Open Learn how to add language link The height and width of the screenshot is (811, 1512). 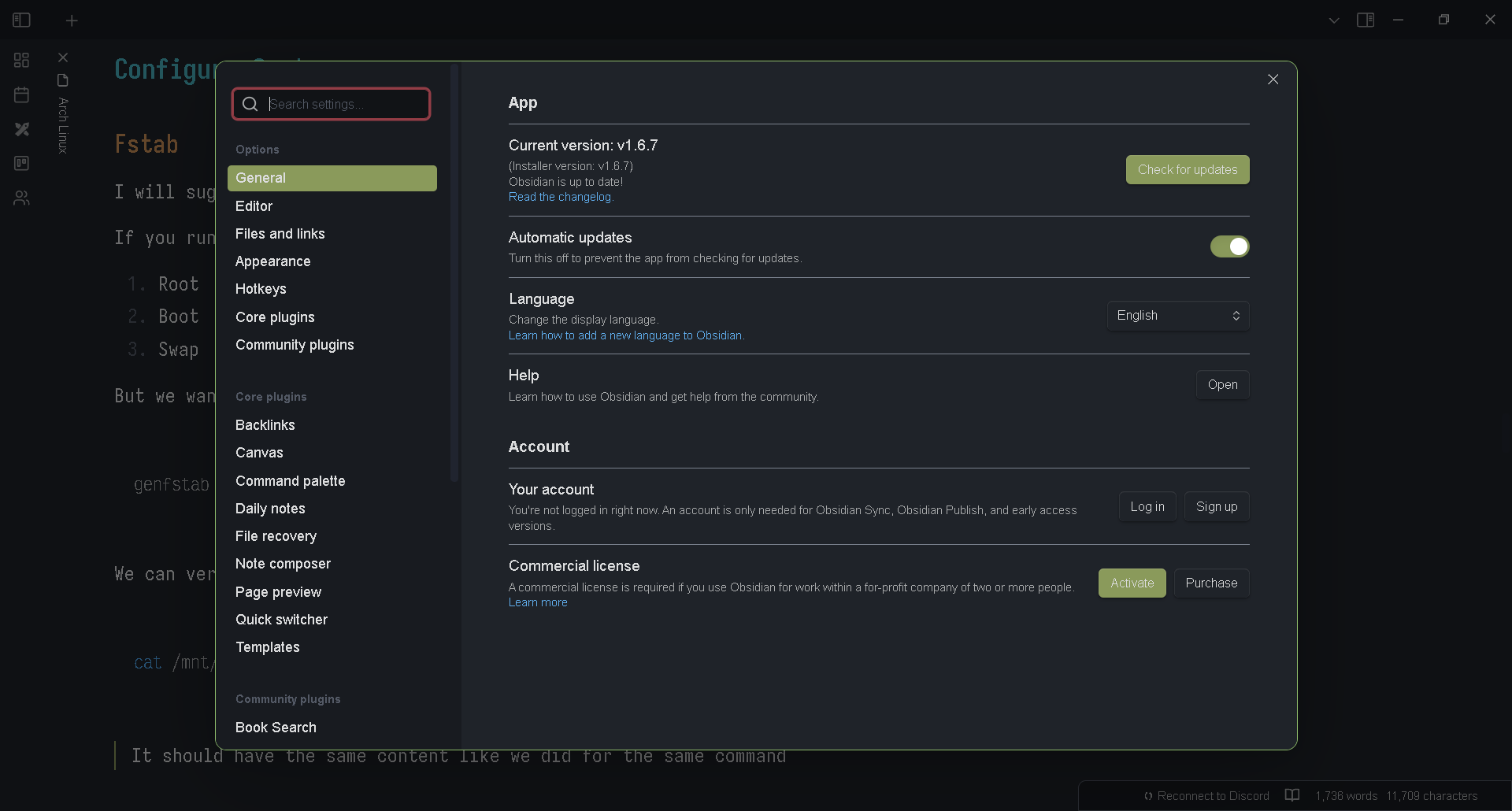626,335
